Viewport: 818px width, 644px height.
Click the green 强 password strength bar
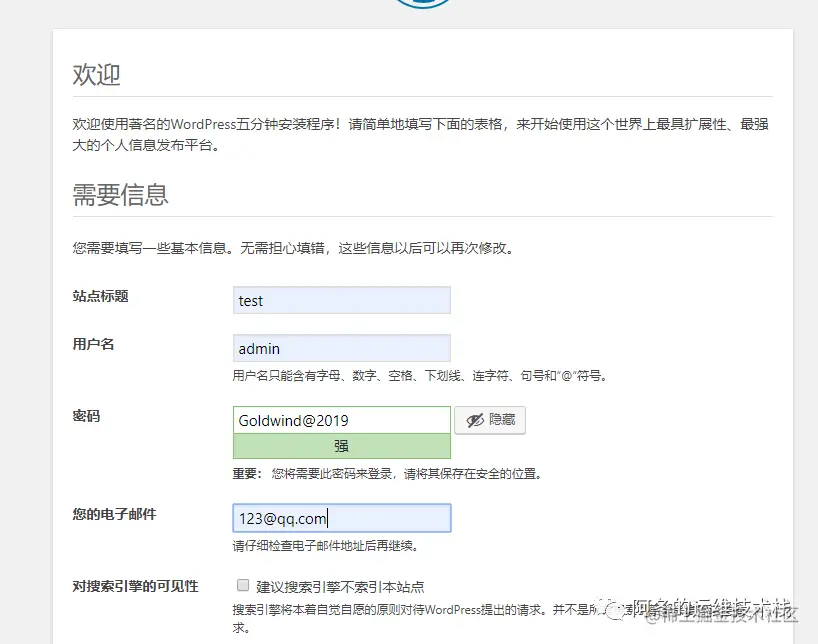pyautogui.click(x=341, y=444)
